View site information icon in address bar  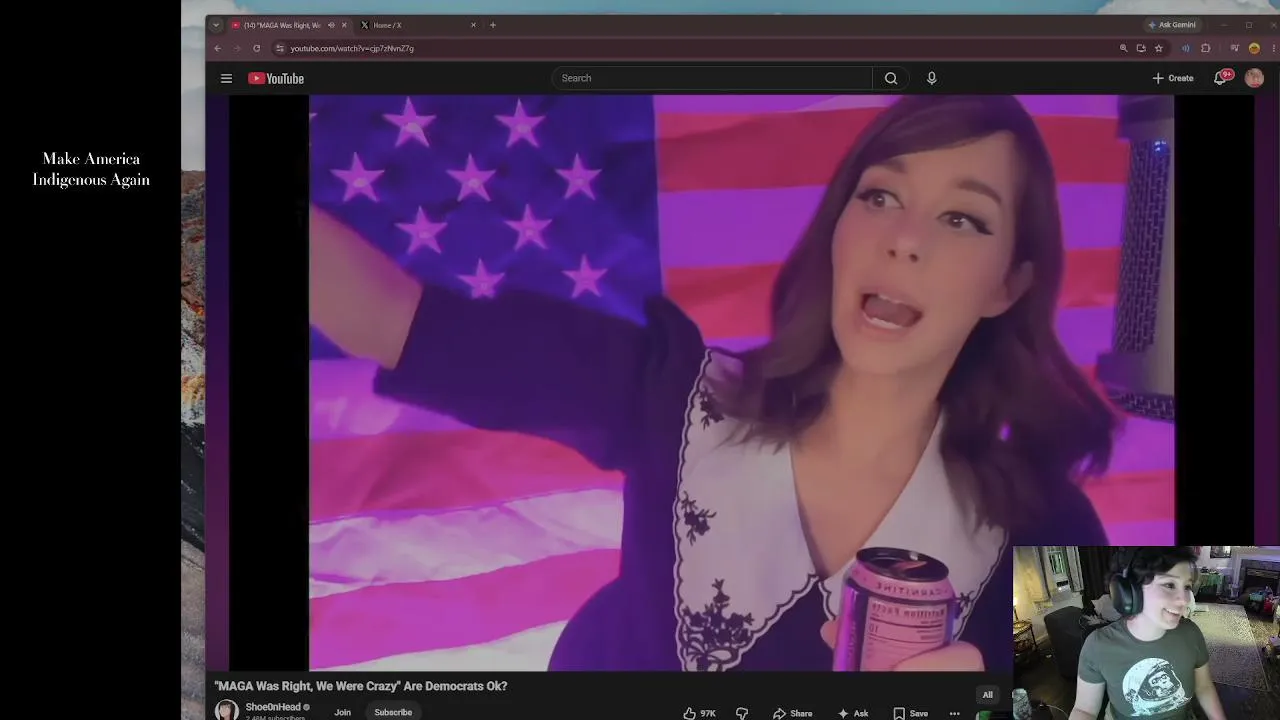[280, 48]
